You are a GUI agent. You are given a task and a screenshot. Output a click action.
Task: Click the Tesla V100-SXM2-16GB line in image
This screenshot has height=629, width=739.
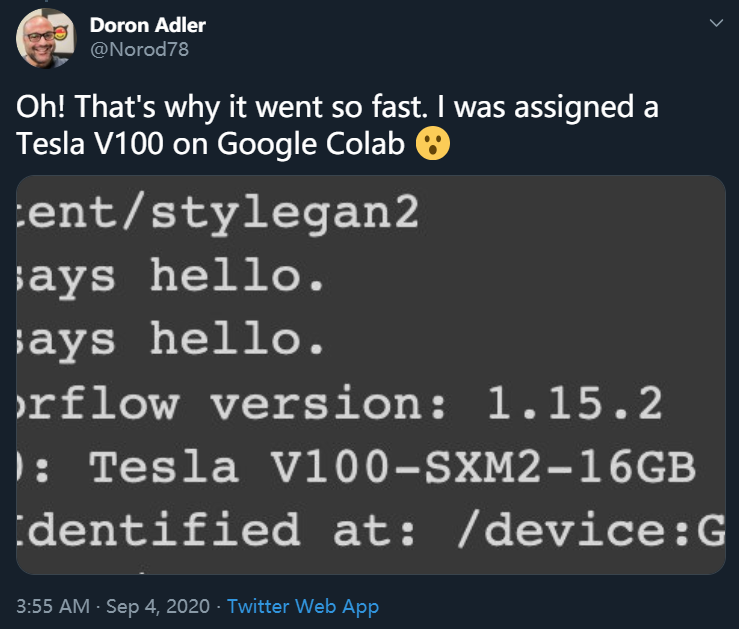[390, 466]
